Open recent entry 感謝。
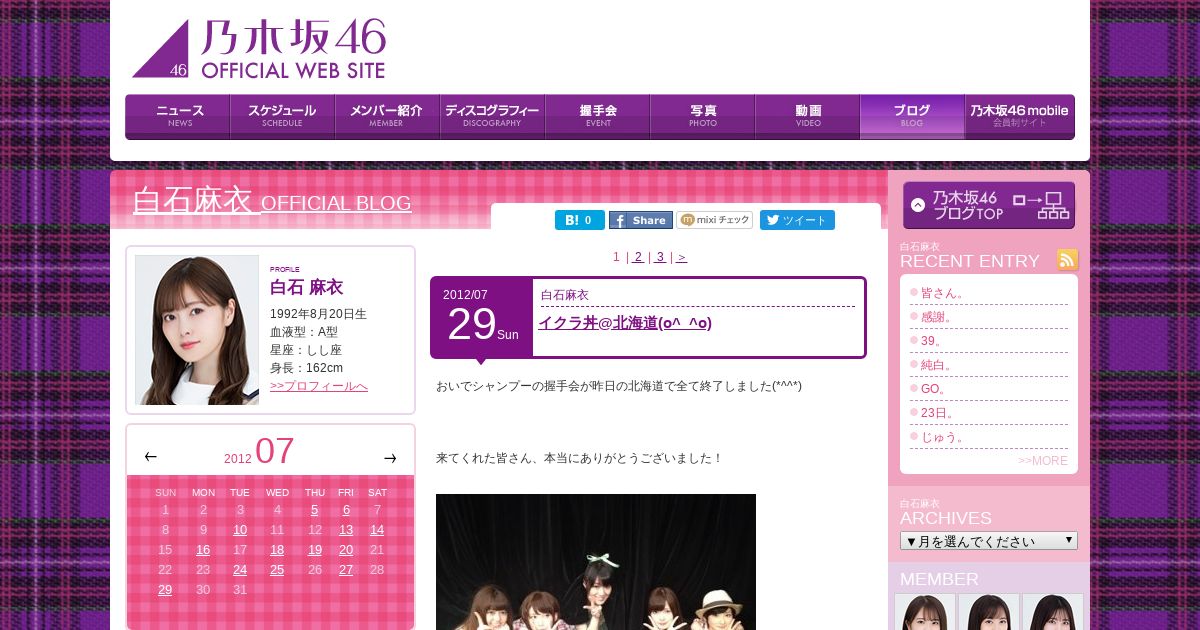The image size is (1200, 630). tap(937, 317)
